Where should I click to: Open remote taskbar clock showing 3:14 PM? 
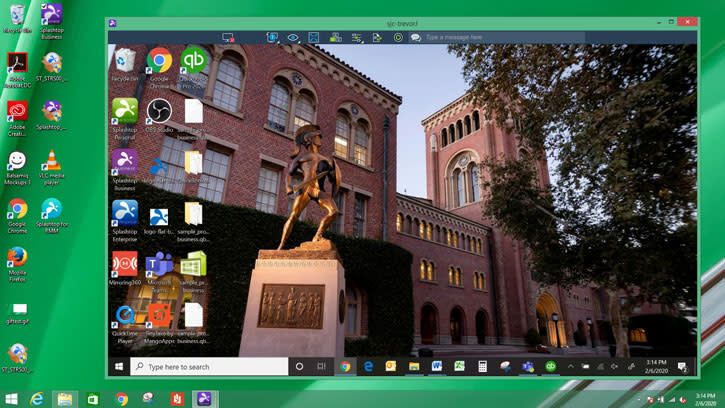655,367
